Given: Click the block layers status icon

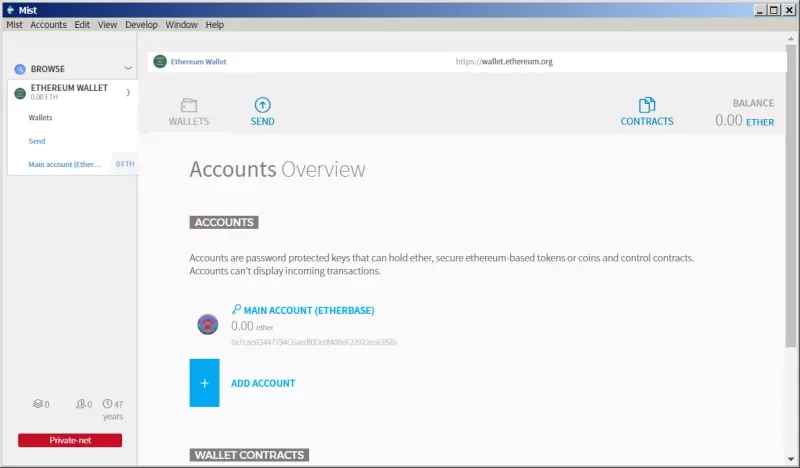Looking at the screenshot, I should click(x=38, y=404).
